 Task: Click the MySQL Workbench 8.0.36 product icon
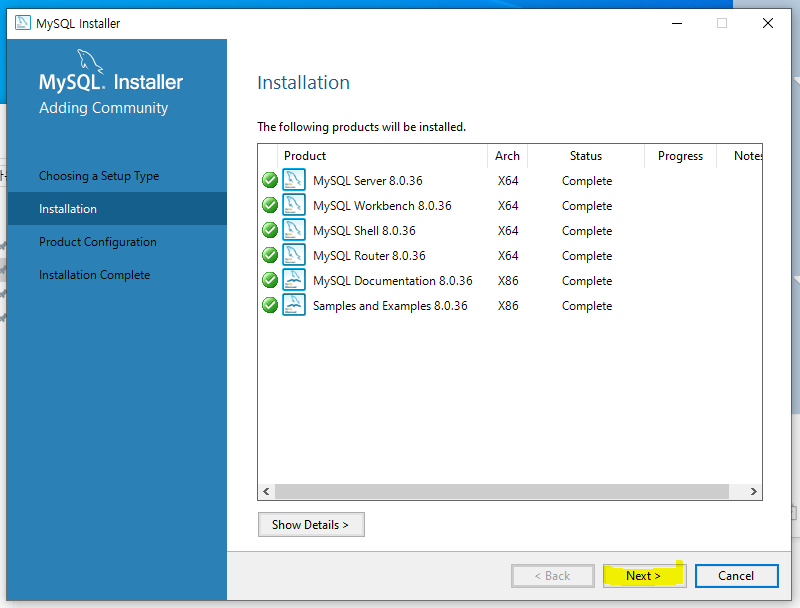[x=294, y=205]
